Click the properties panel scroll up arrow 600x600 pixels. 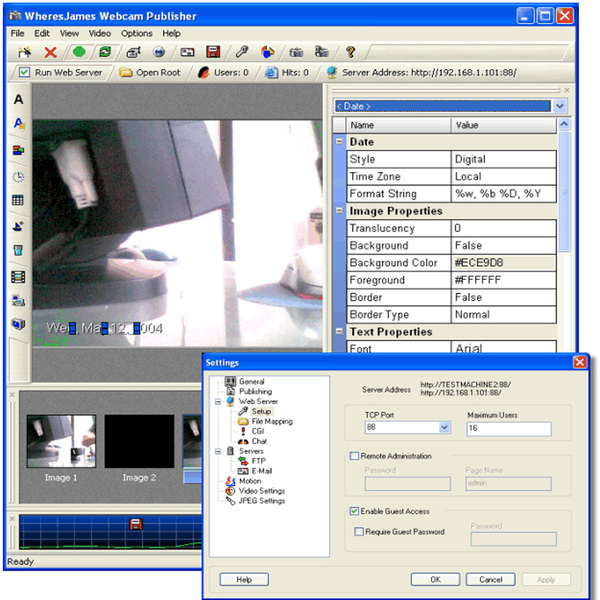tap(564, 124)
